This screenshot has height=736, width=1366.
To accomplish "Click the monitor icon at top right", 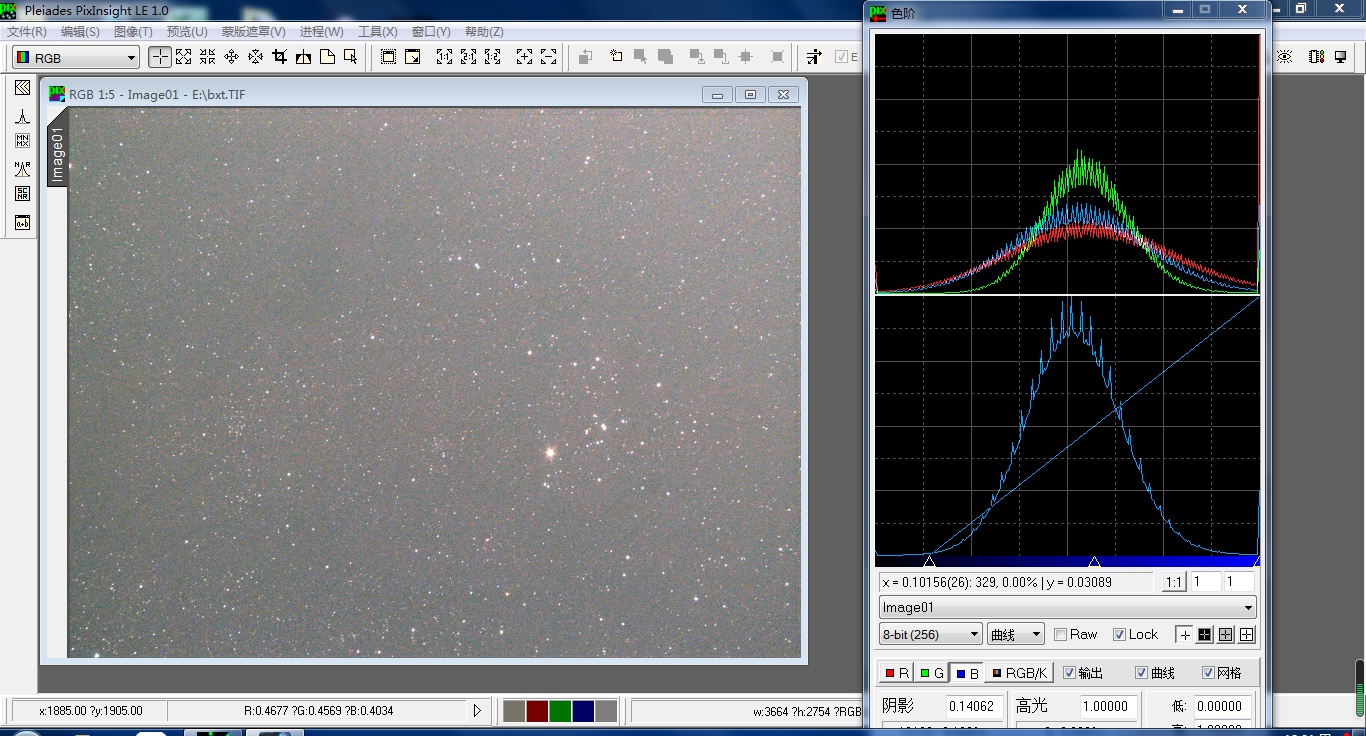I will (1341, 57).
